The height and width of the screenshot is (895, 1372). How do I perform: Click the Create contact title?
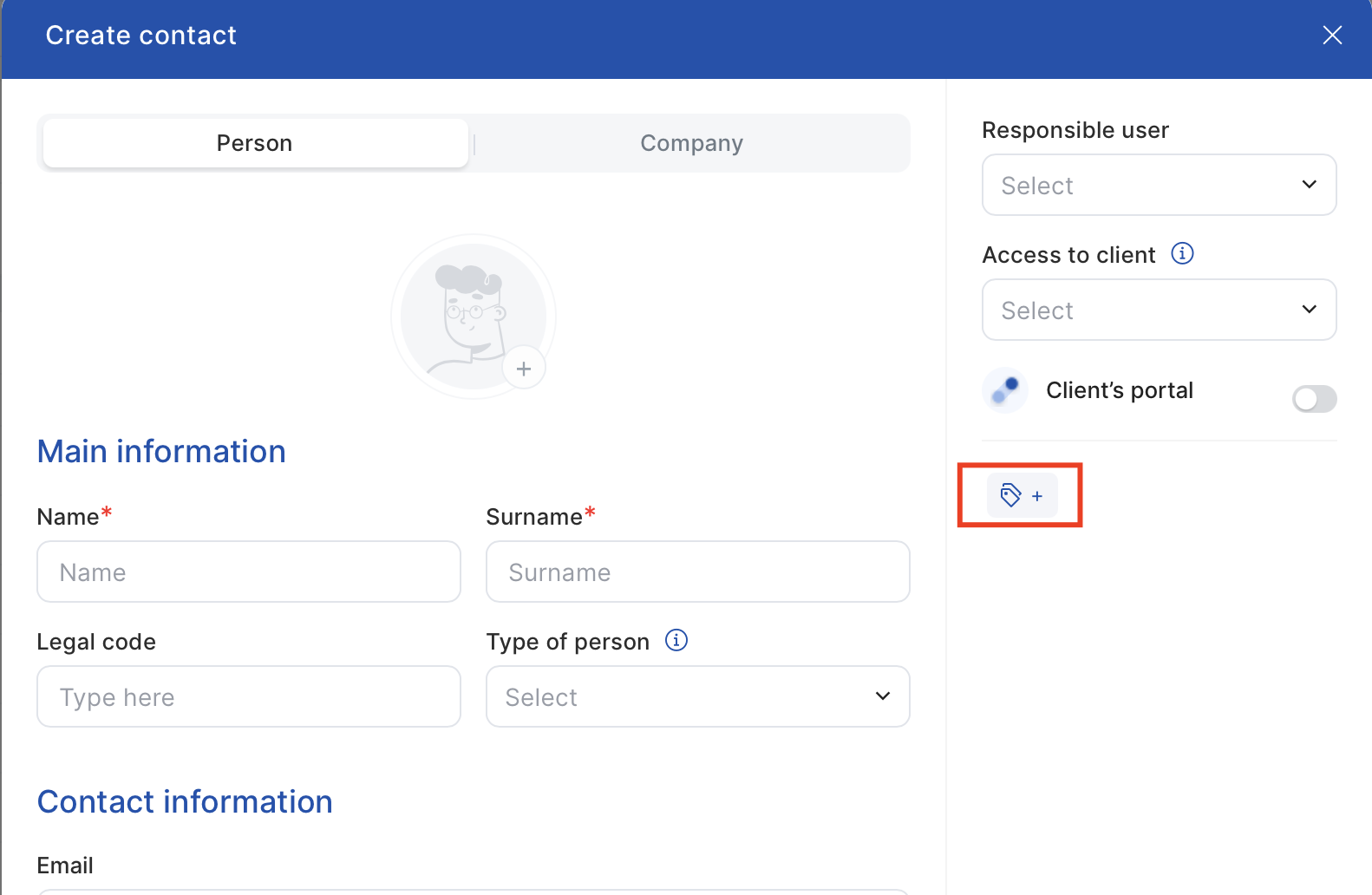[x=141, y=36]
